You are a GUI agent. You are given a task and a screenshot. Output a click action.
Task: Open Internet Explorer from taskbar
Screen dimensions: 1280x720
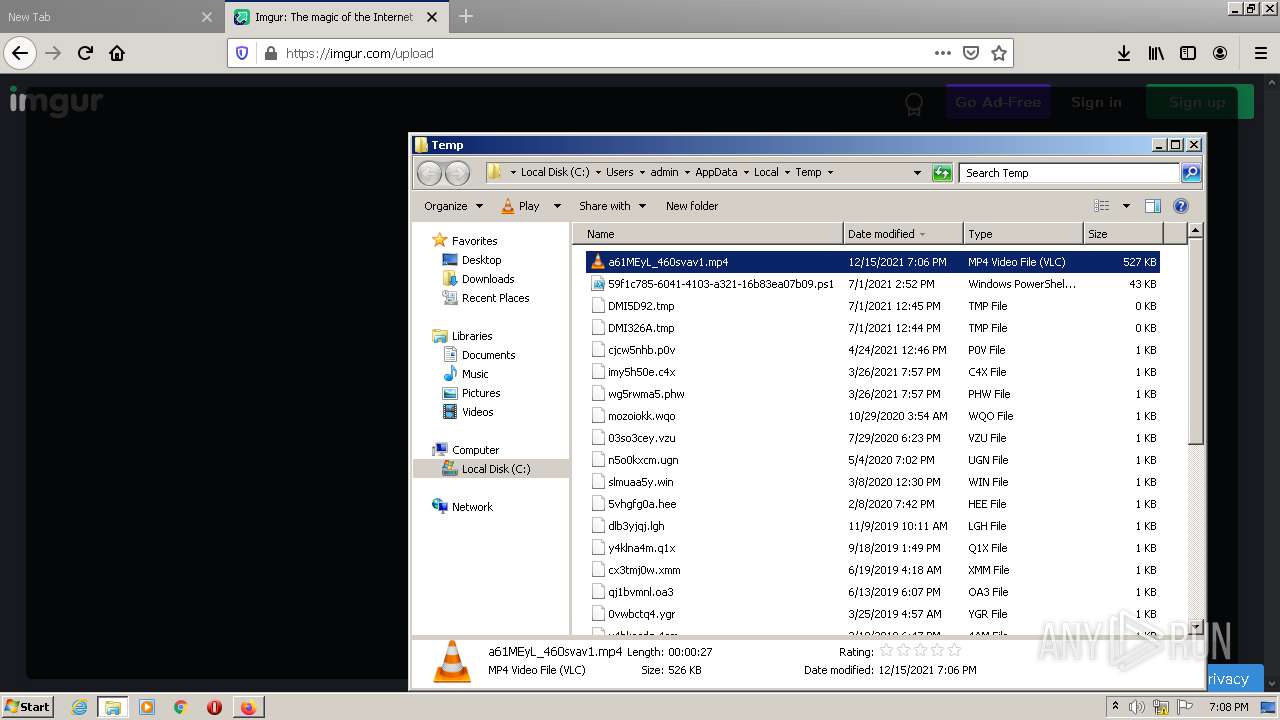(79, 707)
